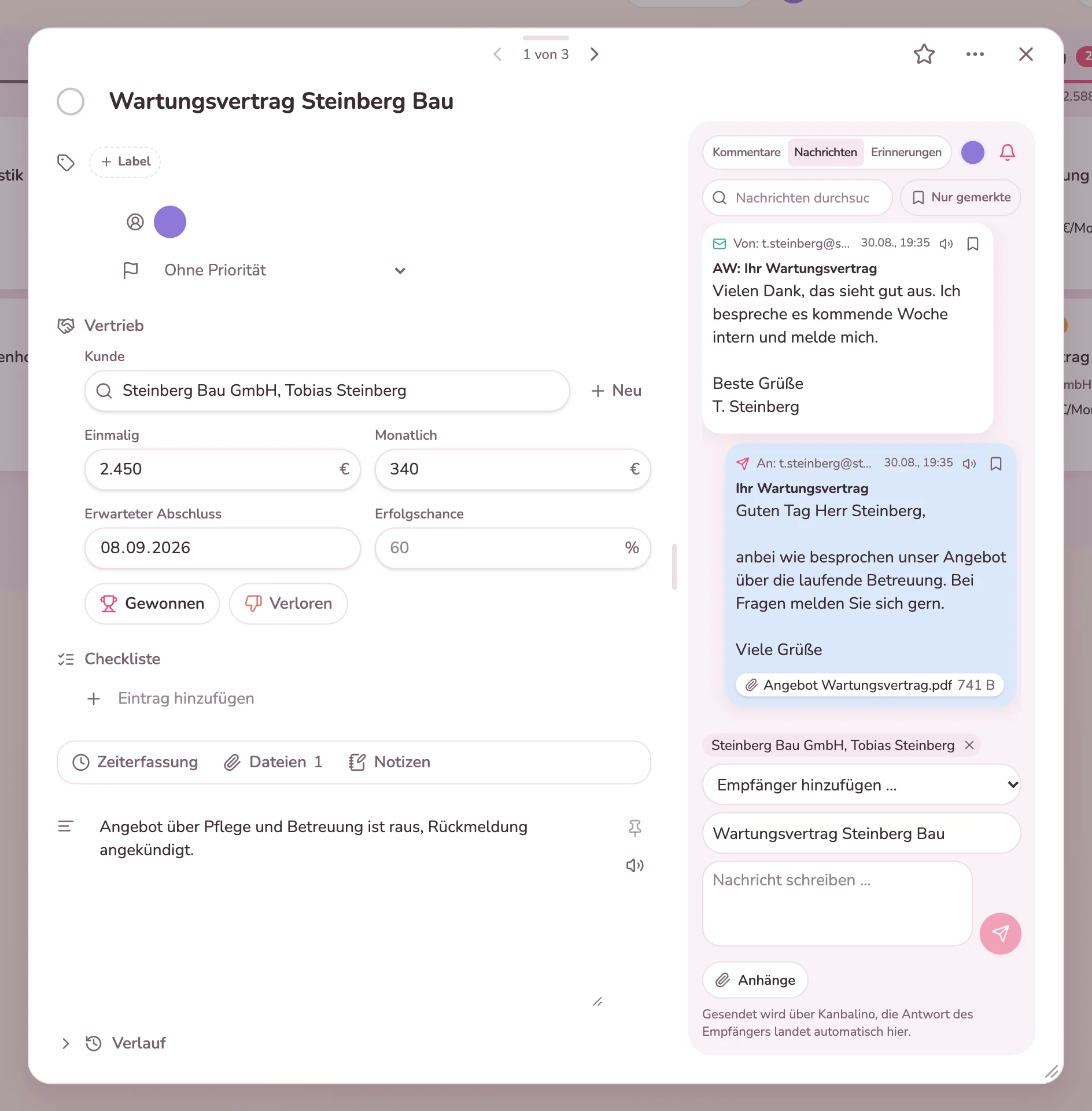Open the three-dot more options menu

(x=975, y=54)
